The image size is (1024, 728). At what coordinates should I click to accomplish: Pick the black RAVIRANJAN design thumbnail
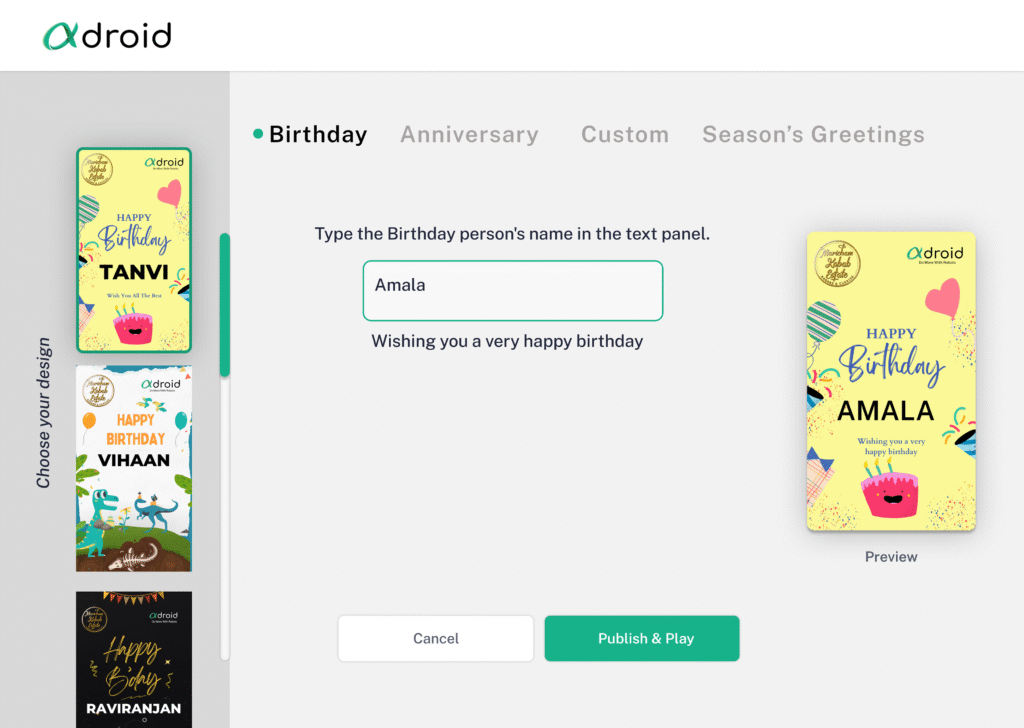click(134, 658)
